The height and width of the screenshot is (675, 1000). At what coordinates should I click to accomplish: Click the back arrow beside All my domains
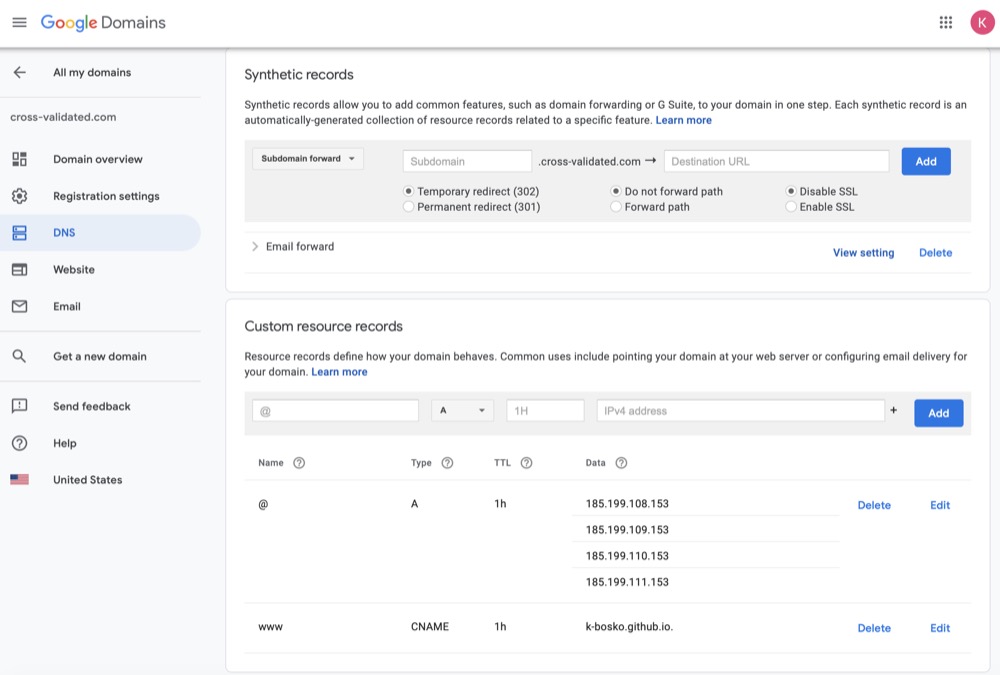coord(19,72)
